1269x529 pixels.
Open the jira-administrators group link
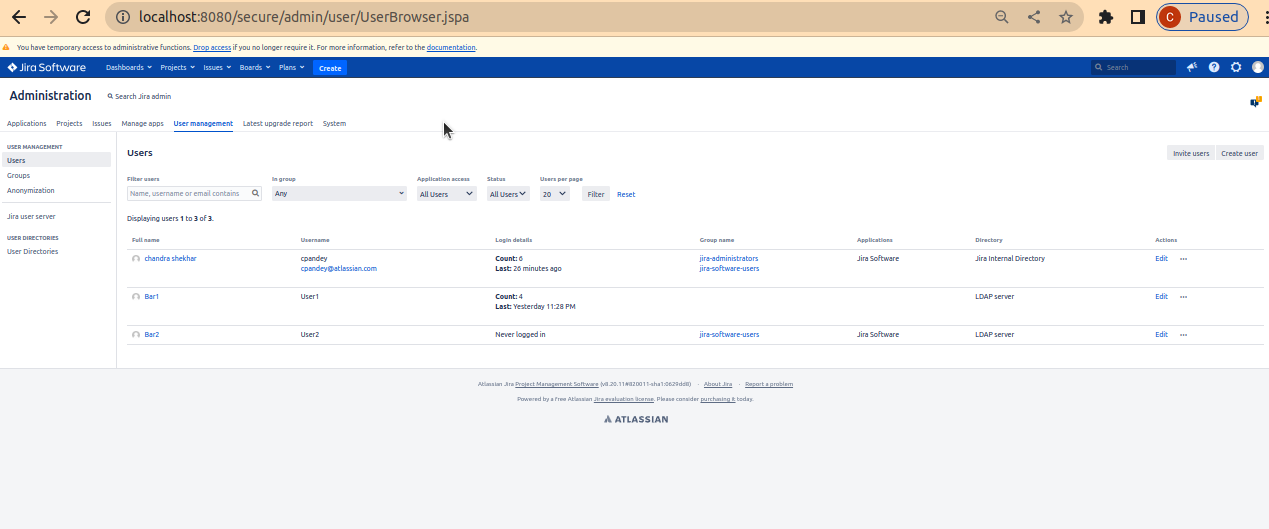point(729,259)
